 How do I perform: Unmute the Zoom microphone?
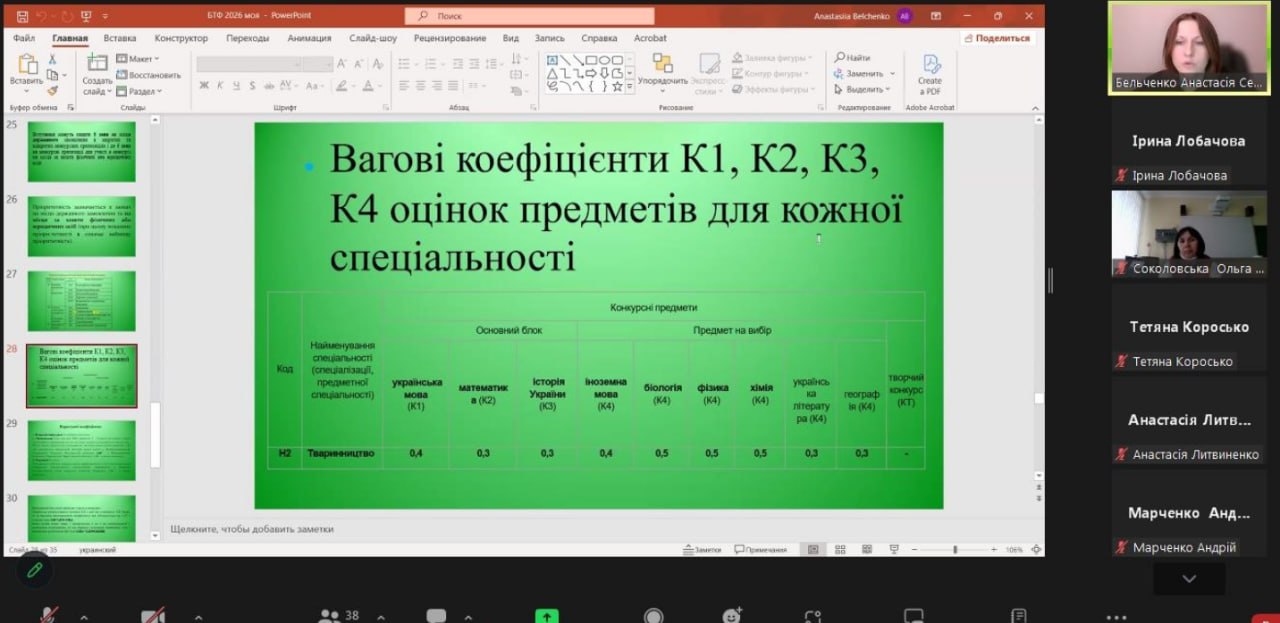click(47, 616)
